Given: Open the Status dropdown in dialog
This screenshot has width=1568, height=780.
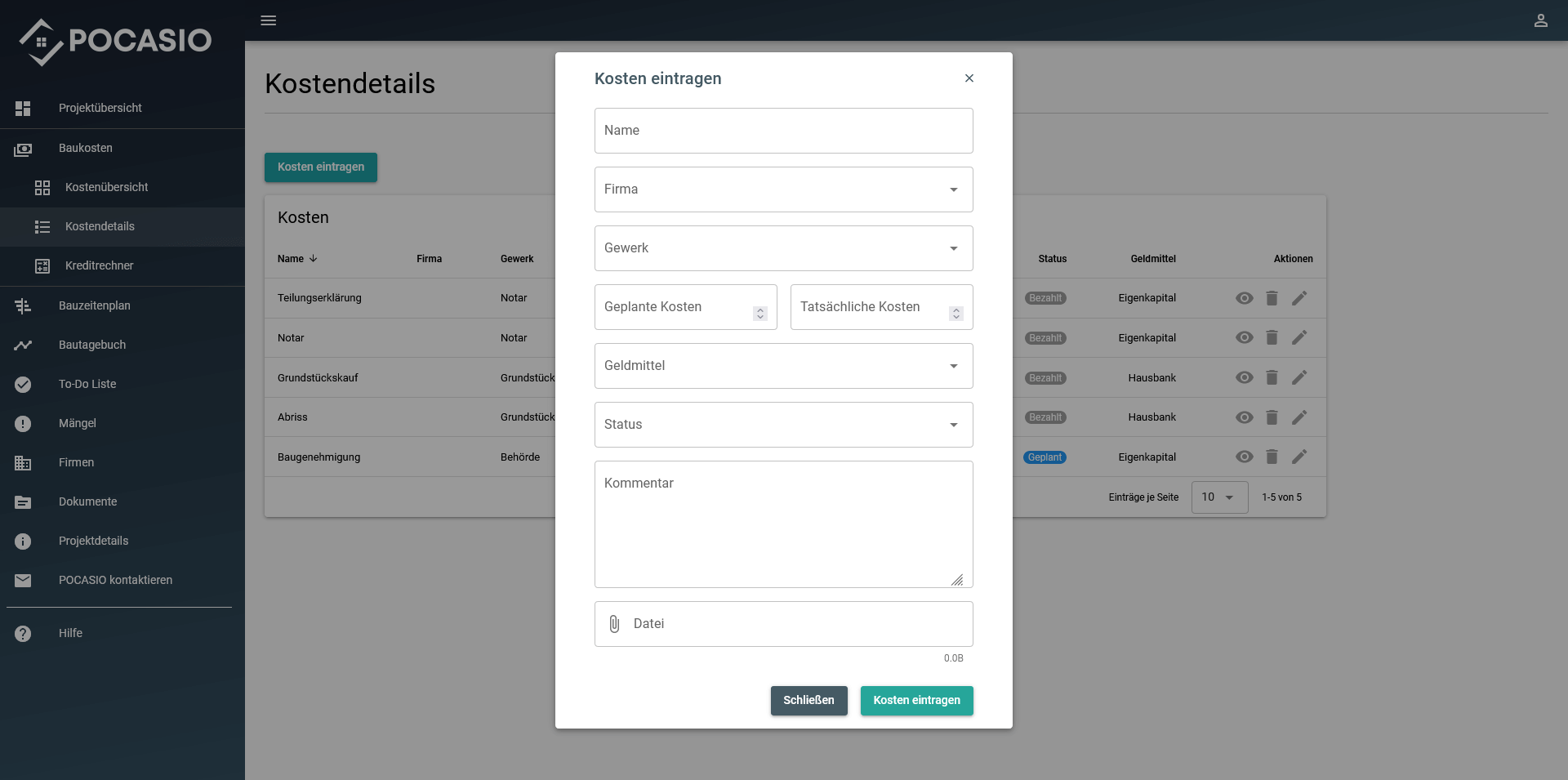Looking at the screenshot, I should pyautogui.click(x=784, y=425).
